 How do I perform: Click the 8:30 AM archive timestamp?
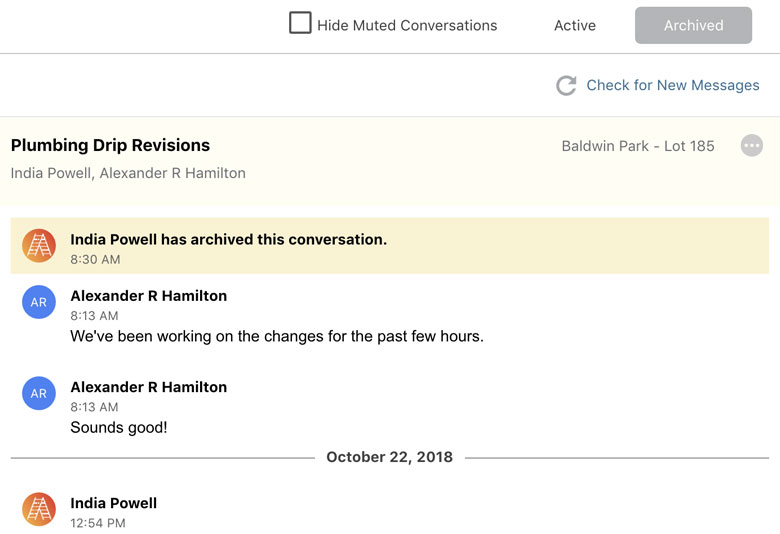pyautogui.click(x=95, y=260)
